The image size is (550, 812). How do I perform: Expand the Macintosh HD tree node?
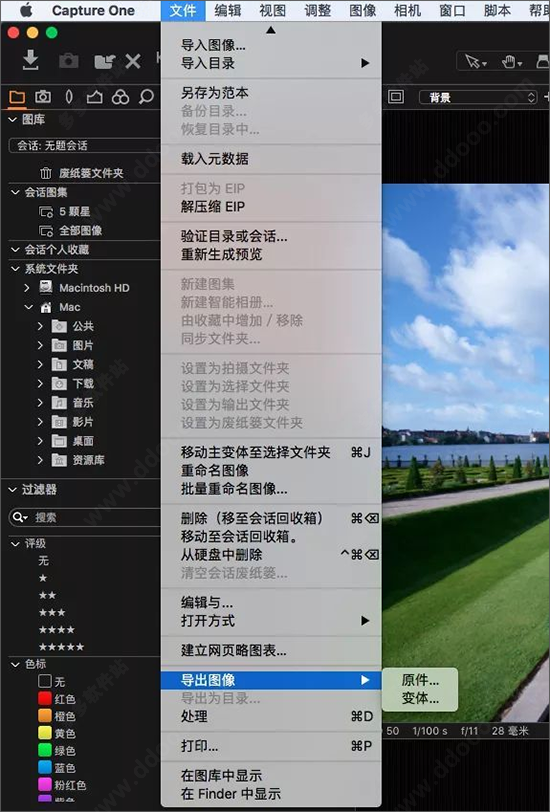pyautogui.click(x=27, y=287)
